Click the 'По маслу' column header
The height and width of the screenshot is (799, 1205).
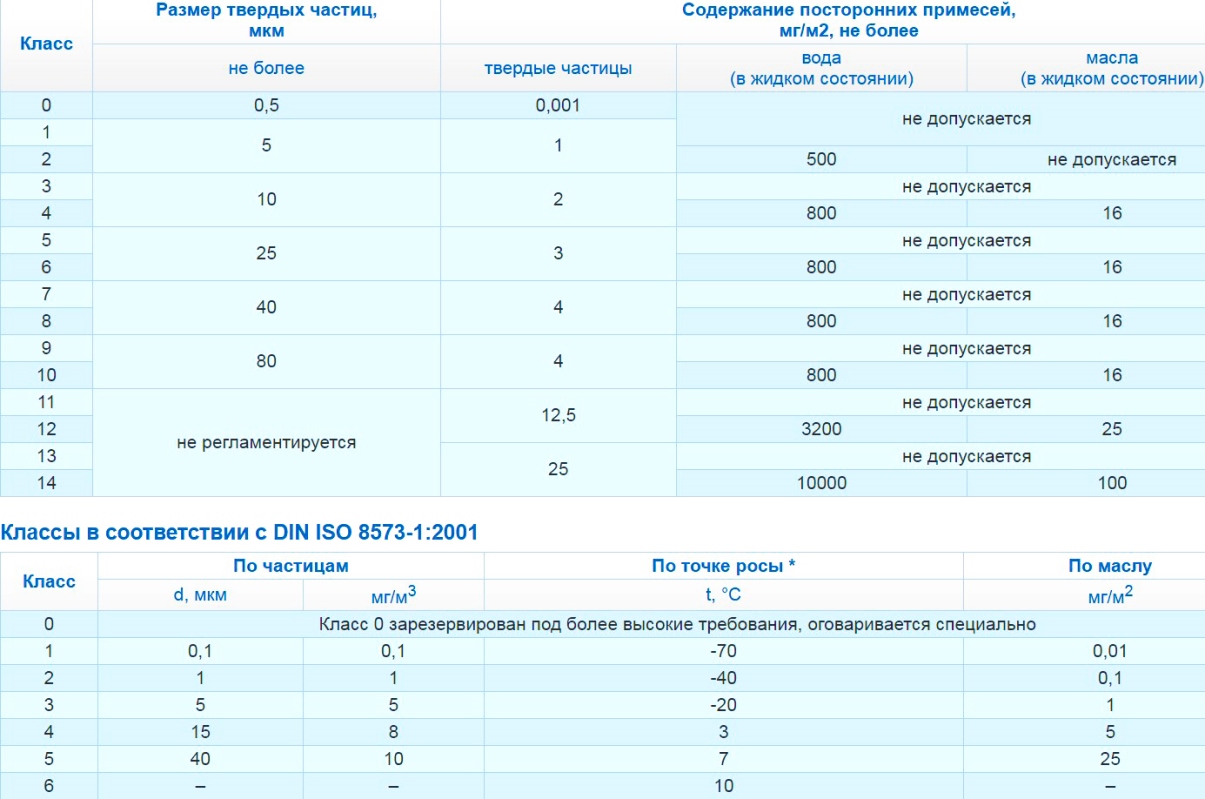click(x=1110, y=566)
